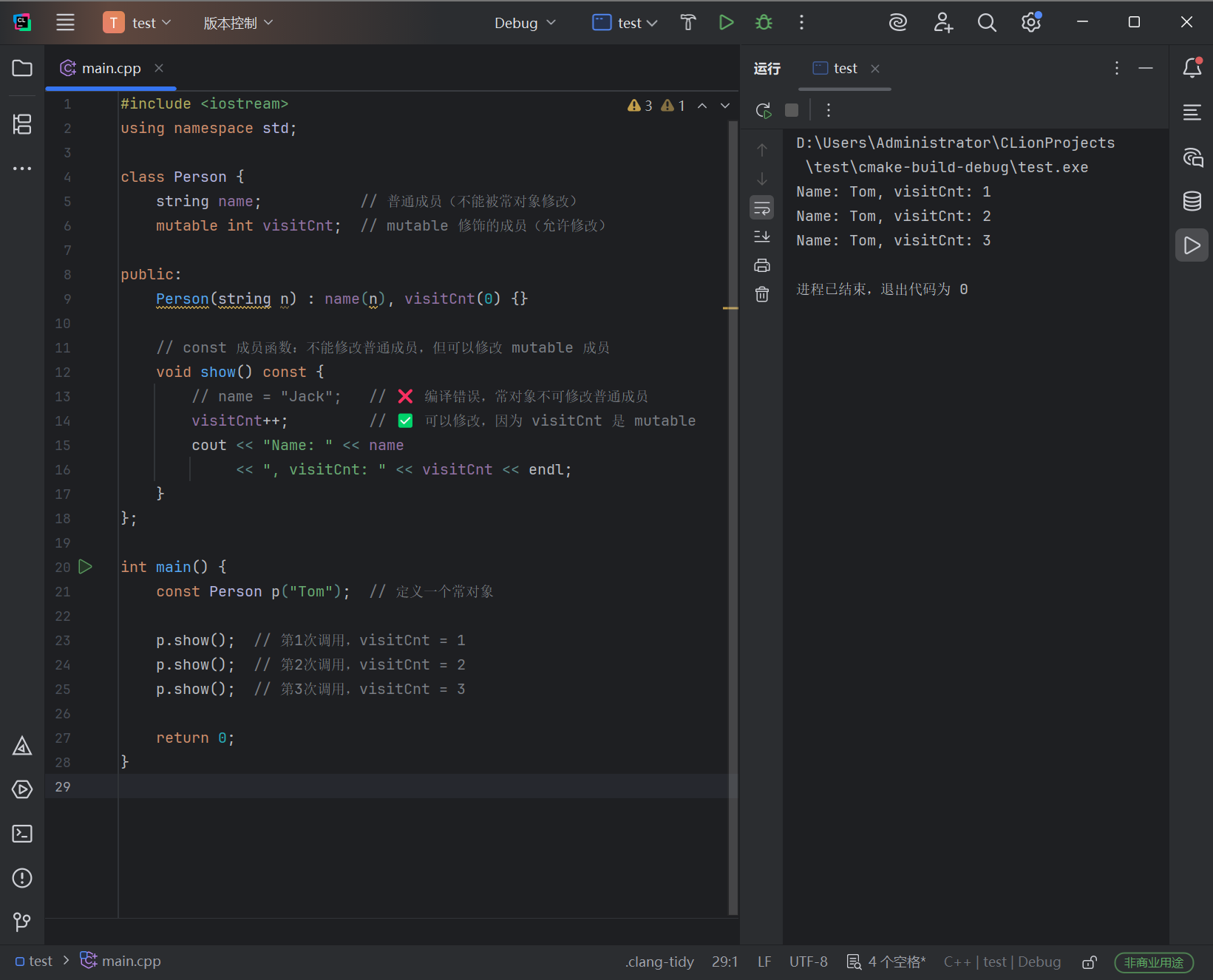This screenshot has height=980, width=1213.
Task: Open .clang-tidy status bar widget
Action: coord(659,962)
